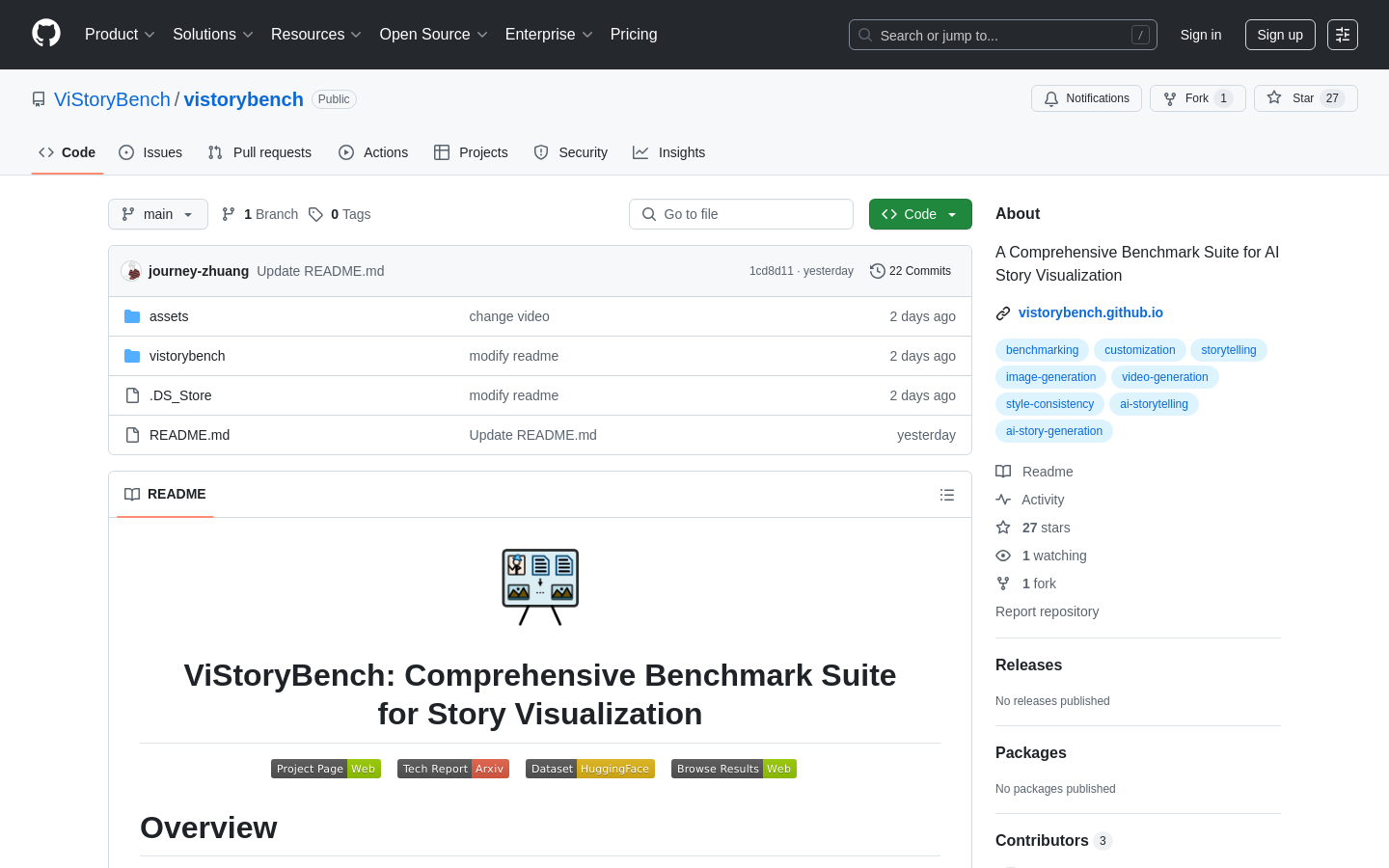Expand the Enterprise menu

549,35
